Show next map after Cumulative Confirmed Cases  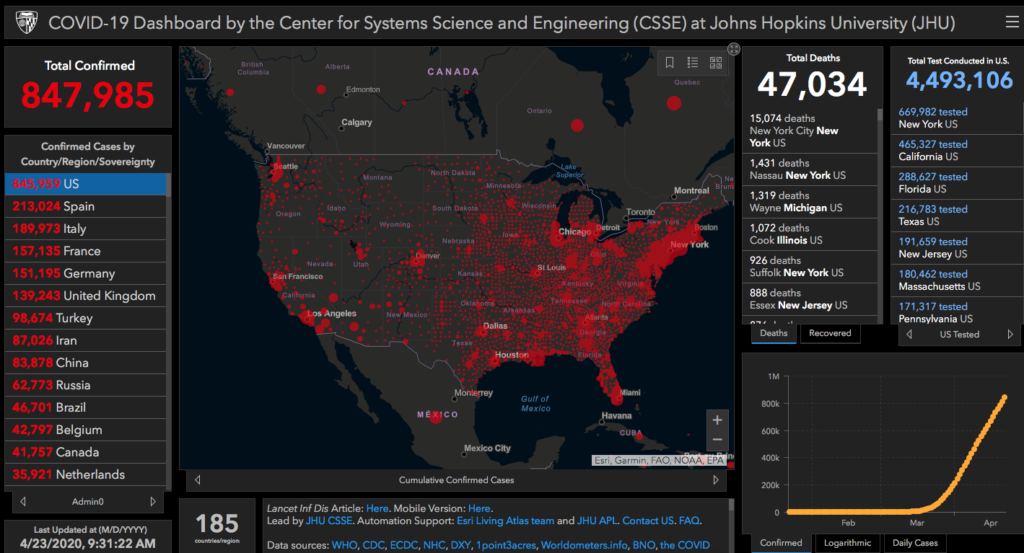pos(715,480)
